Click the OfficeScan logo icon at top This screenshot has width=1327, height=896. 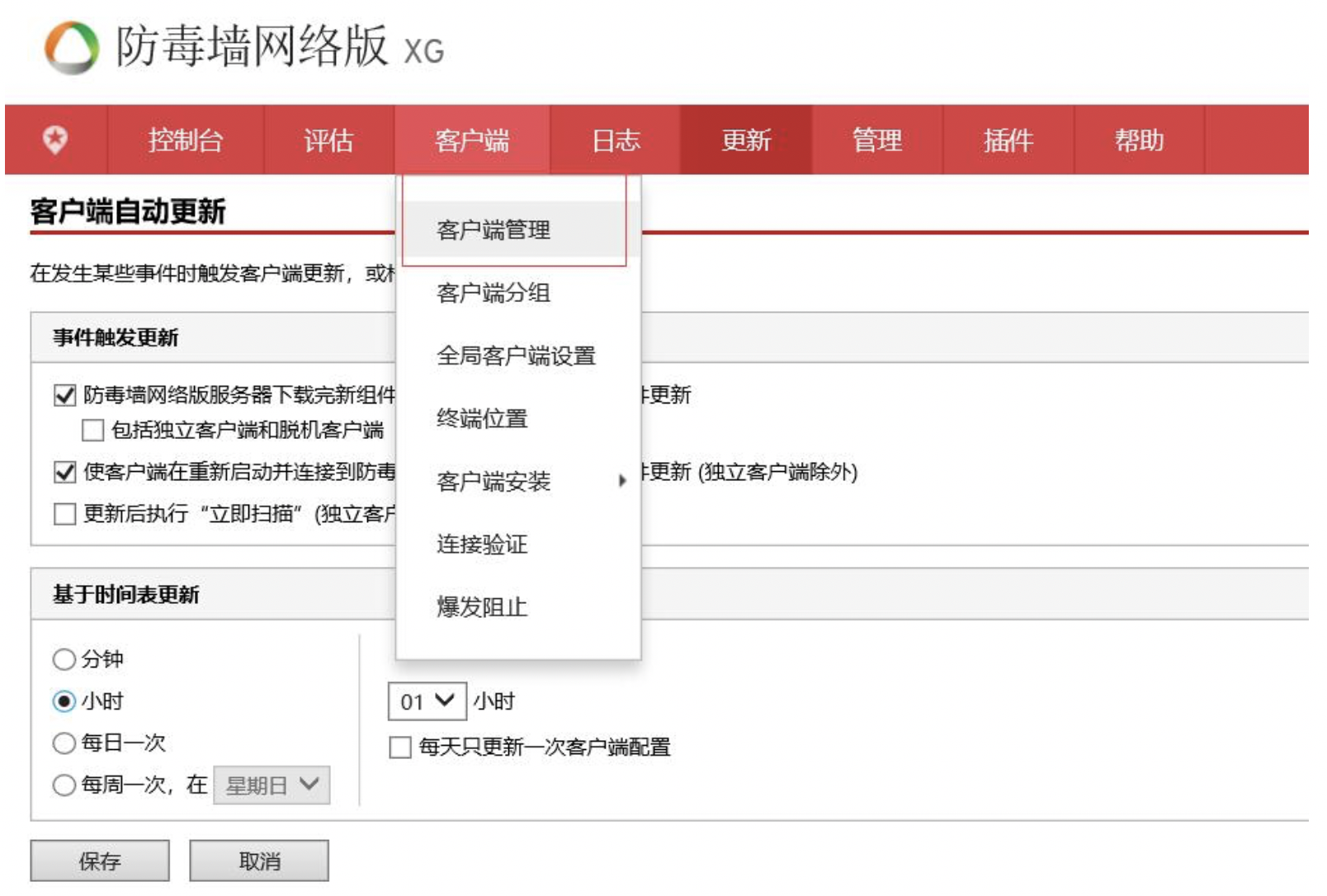click(x=72, y=47)
